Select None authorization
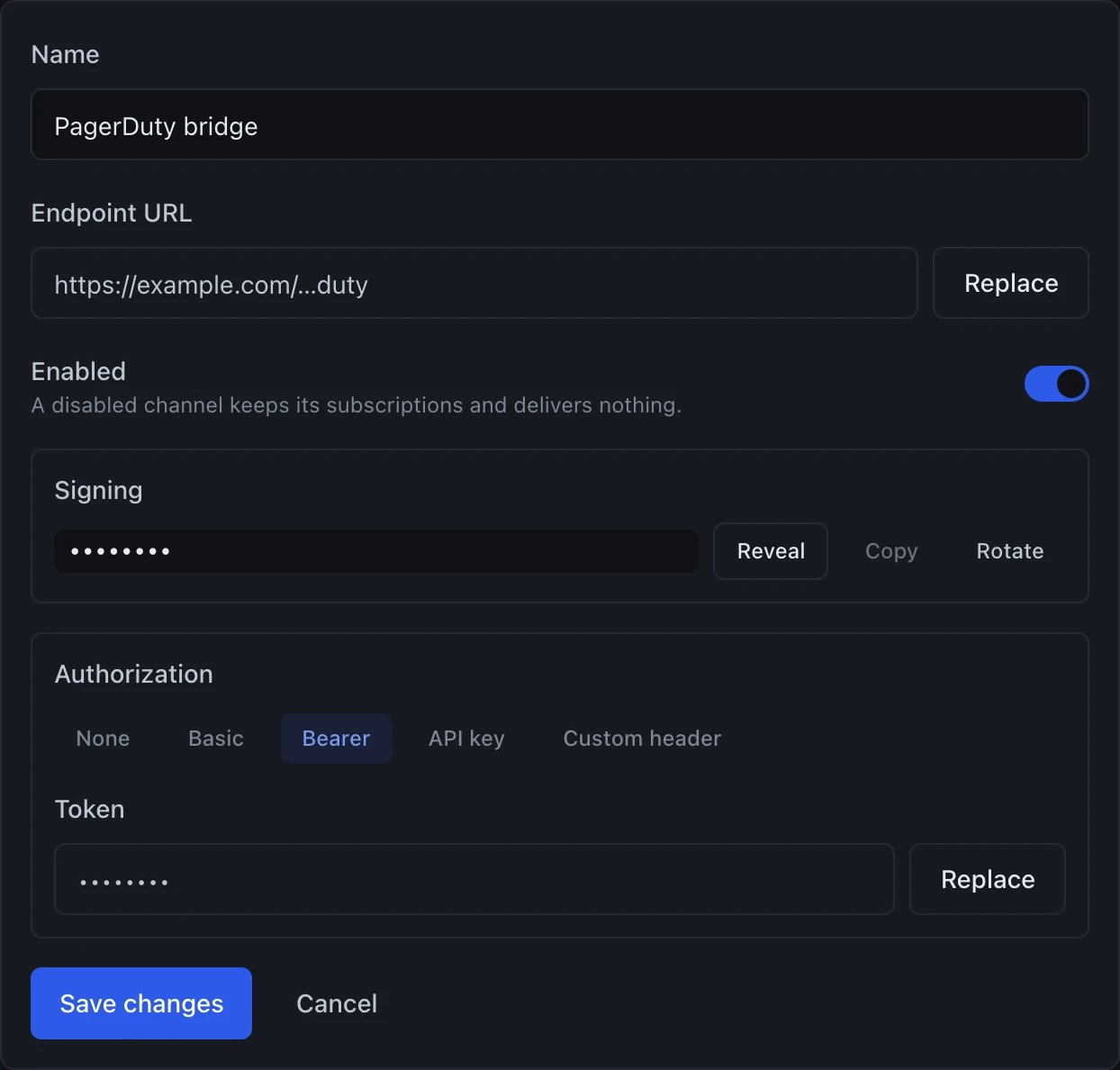Image resolution: width=1120 pixels, height=1070 pixels. [x=103, y=738]
